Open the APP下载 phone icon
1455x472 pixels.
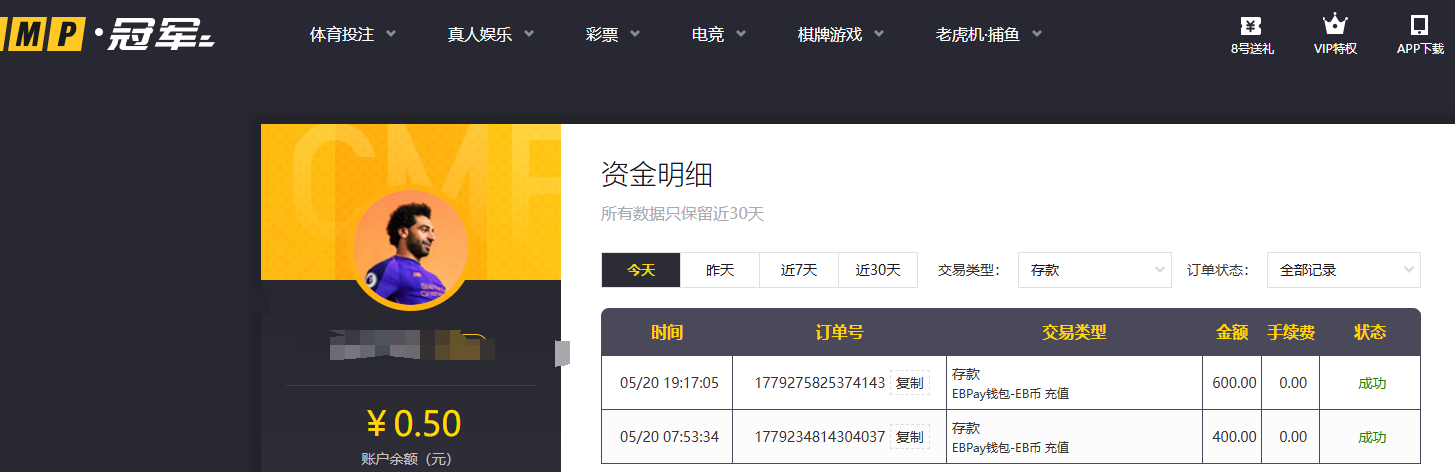[1419, 25]
